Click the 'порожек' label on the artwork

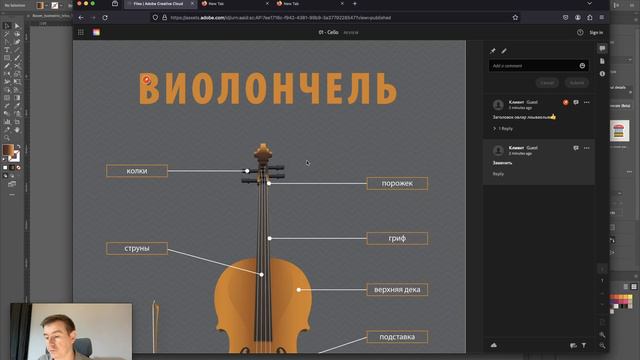tap(397, 184)
